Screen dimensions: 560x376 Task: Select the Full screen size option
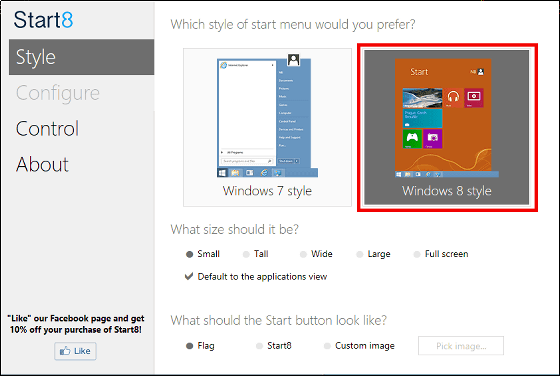[x=441, y=254]
